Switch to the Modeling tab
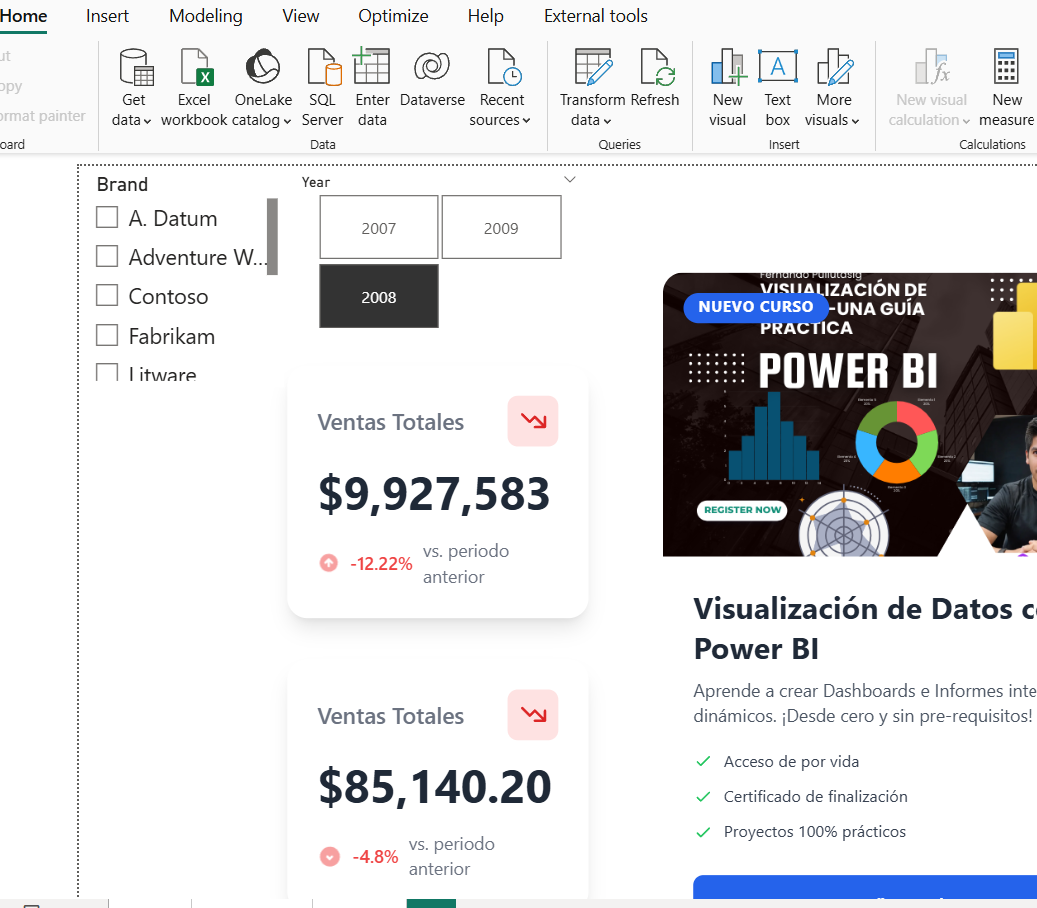The image size is (1037, 908). [x=206, y=16]
